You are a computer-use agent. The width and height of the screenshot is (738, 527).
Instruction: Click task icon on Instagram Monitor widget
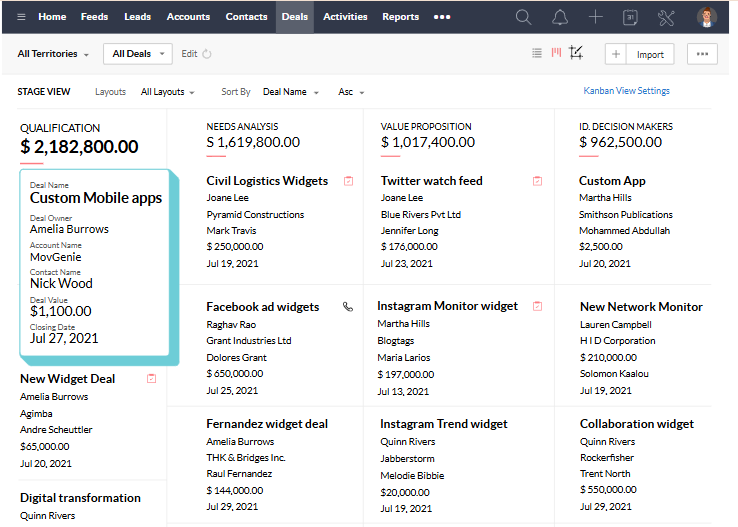[537, 306]
